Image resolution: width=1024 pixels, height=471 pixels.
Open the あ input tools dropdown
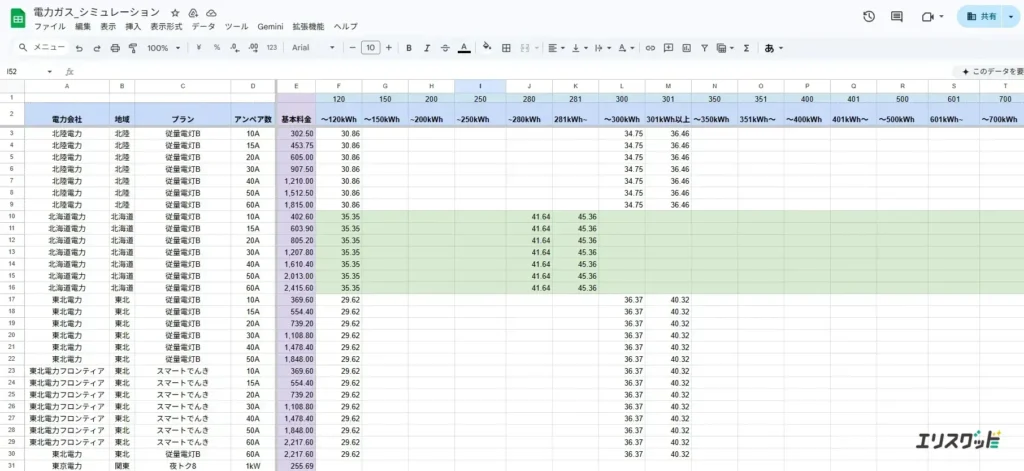[x=773, y=48]
